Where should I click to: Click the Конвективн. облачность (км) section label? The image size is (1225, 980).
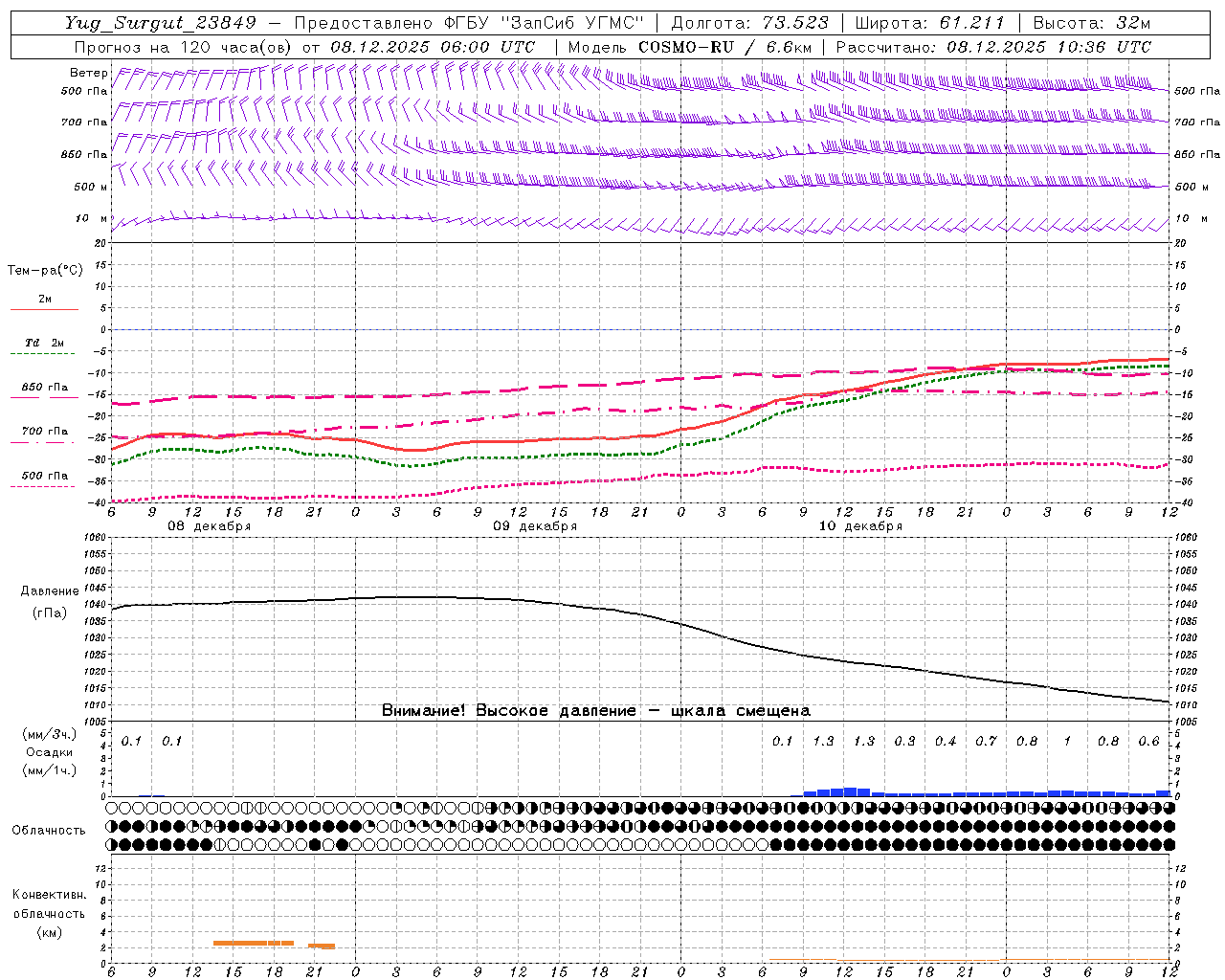coord(49,913)
